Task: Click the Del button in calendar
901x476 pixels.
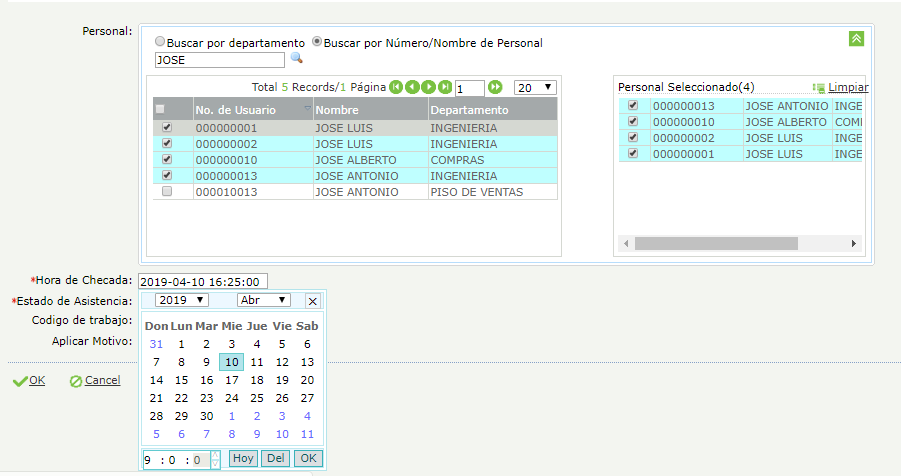Action: tap(276, 458)
